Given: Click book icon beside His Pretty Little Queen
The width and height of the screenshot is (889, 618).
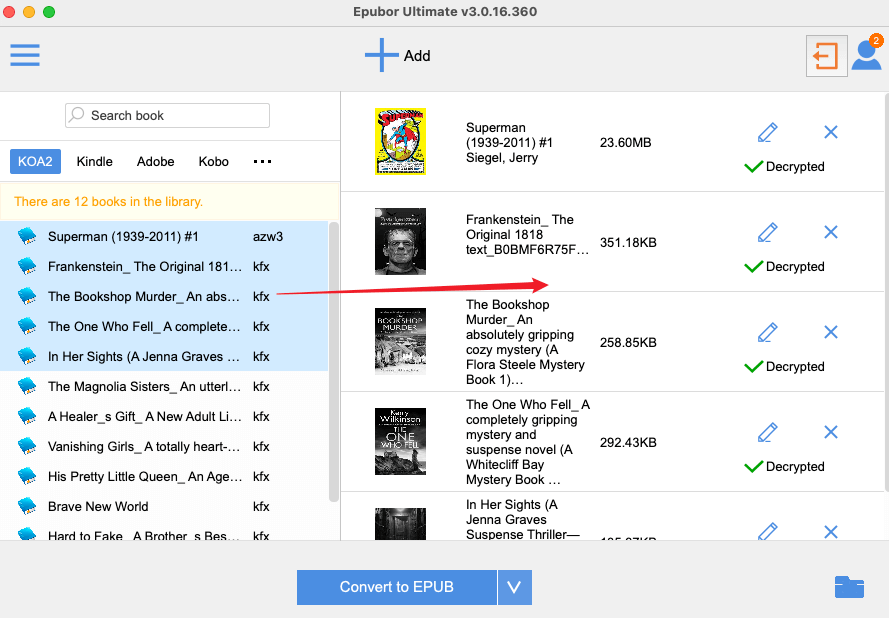Looking at the screenshot, I should pyautogui.click(x=27, y=477).
